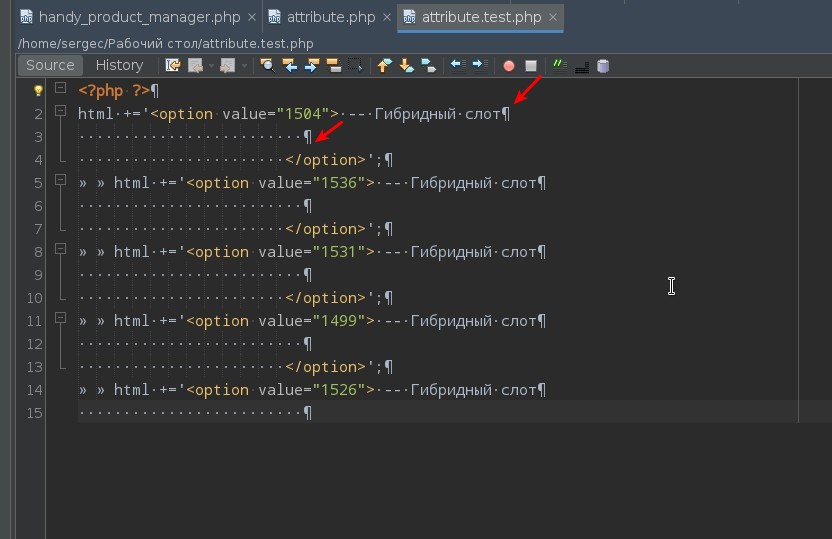832x539 pixels.
Task: Toggle rectangular selection mode
Action: coord(355,66)
